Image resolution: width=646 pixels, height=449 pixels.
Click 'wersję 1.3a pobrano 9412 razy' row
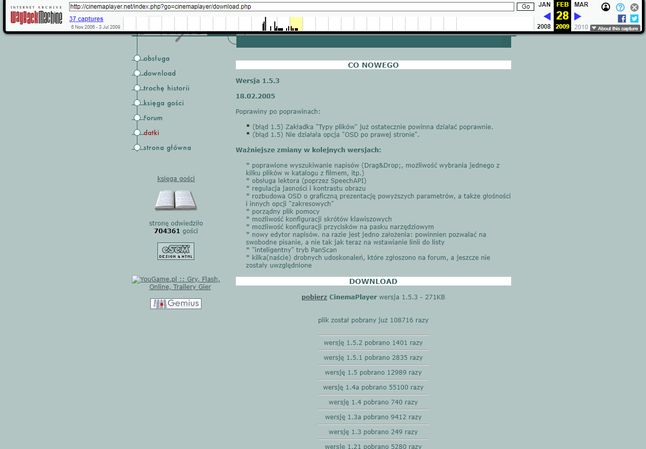pyautogui.click(x=373, y=417)
